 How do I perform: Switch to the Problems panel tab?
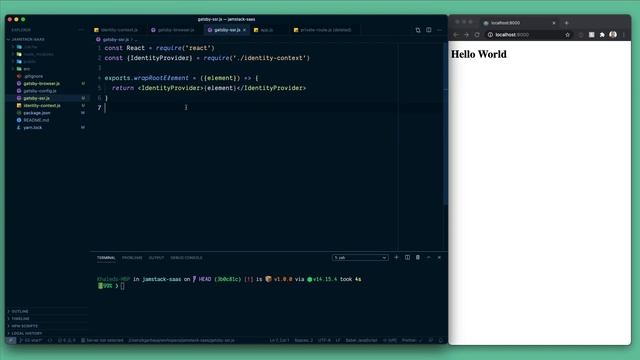tap(132, 258)
